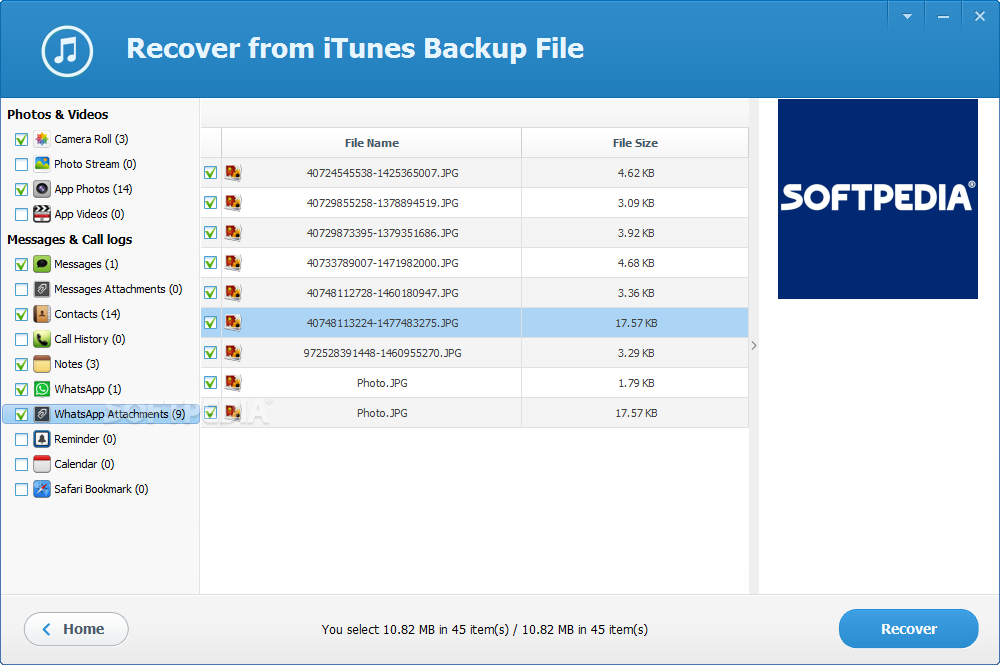Sort by the File Size column header

(635, 143)
